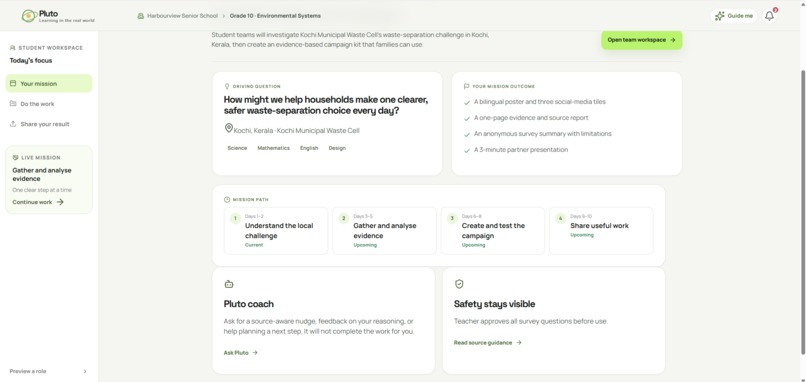Image resolution: width=806 pixels, height=382 pixels.
Task: Click the page vertical scrollbar
Action: click(x=803, y=211)
